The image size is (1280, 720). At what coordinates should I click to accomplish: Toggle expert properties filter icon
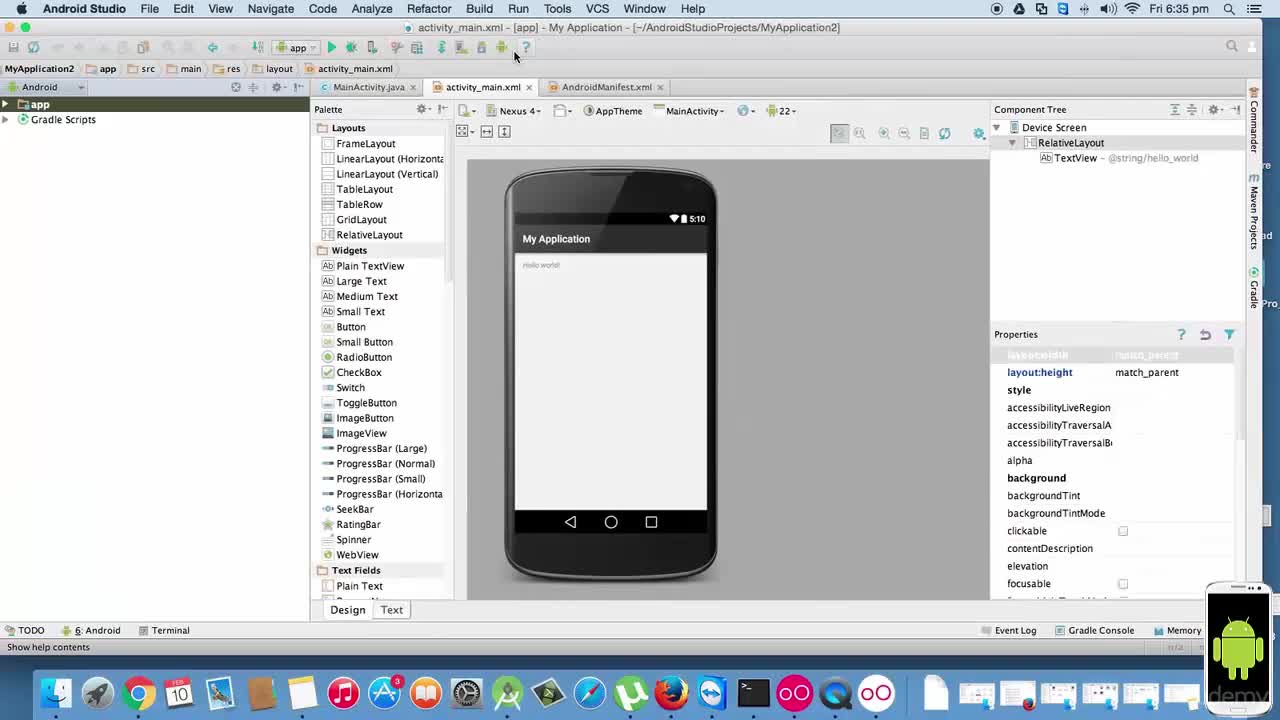pyautogui.click(x=1229, y=334)
